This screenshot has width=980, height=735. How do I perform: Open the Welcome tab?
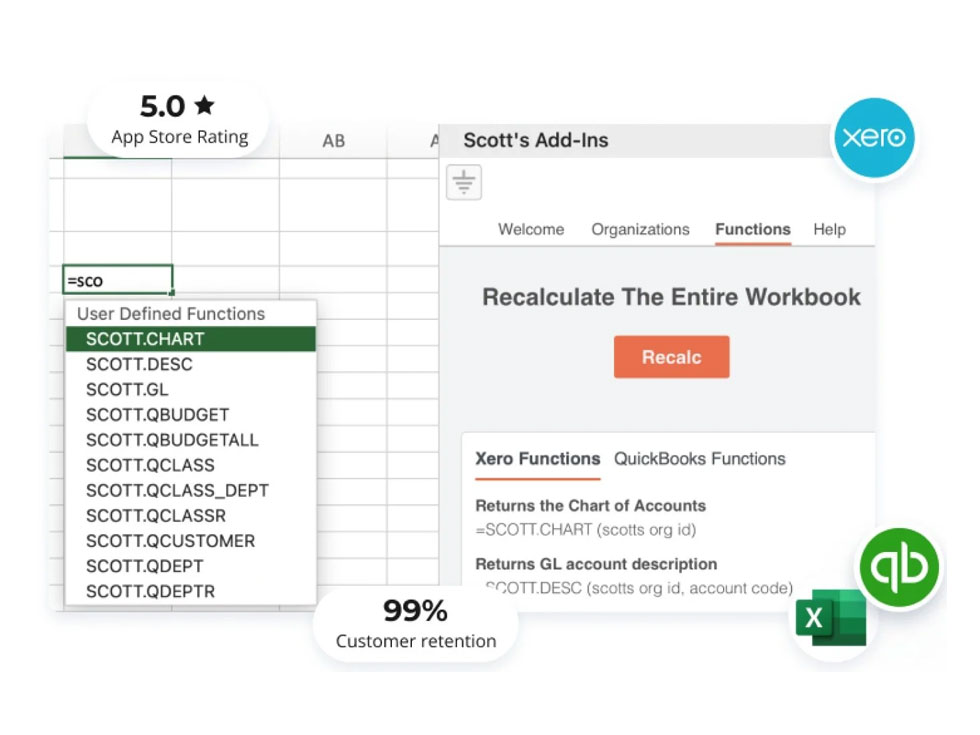tap(531, 229)
